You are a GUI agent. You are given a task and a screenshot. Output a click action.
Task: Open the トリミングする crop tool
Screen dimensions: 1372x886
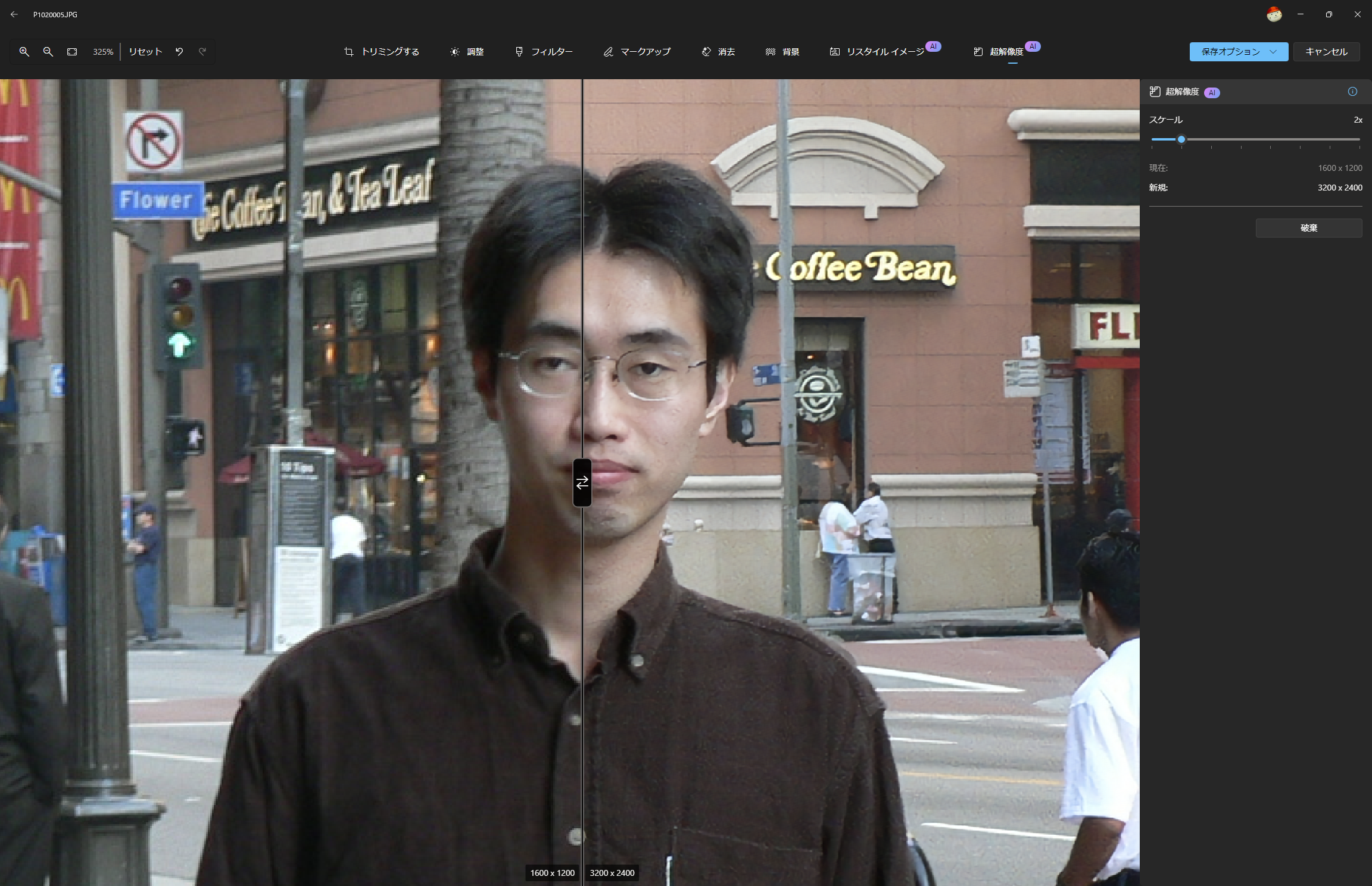[382, 52]
